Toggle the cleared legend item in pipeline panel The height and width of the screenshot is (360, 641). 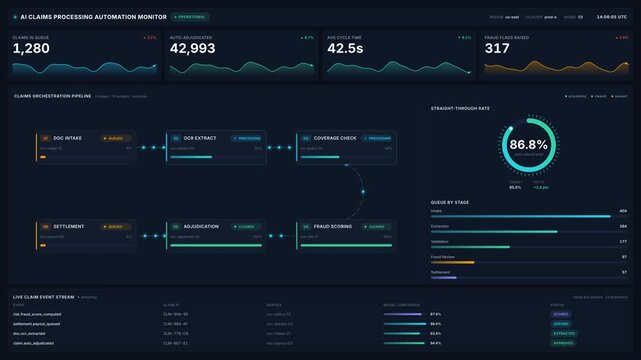(x=598, y=96)
